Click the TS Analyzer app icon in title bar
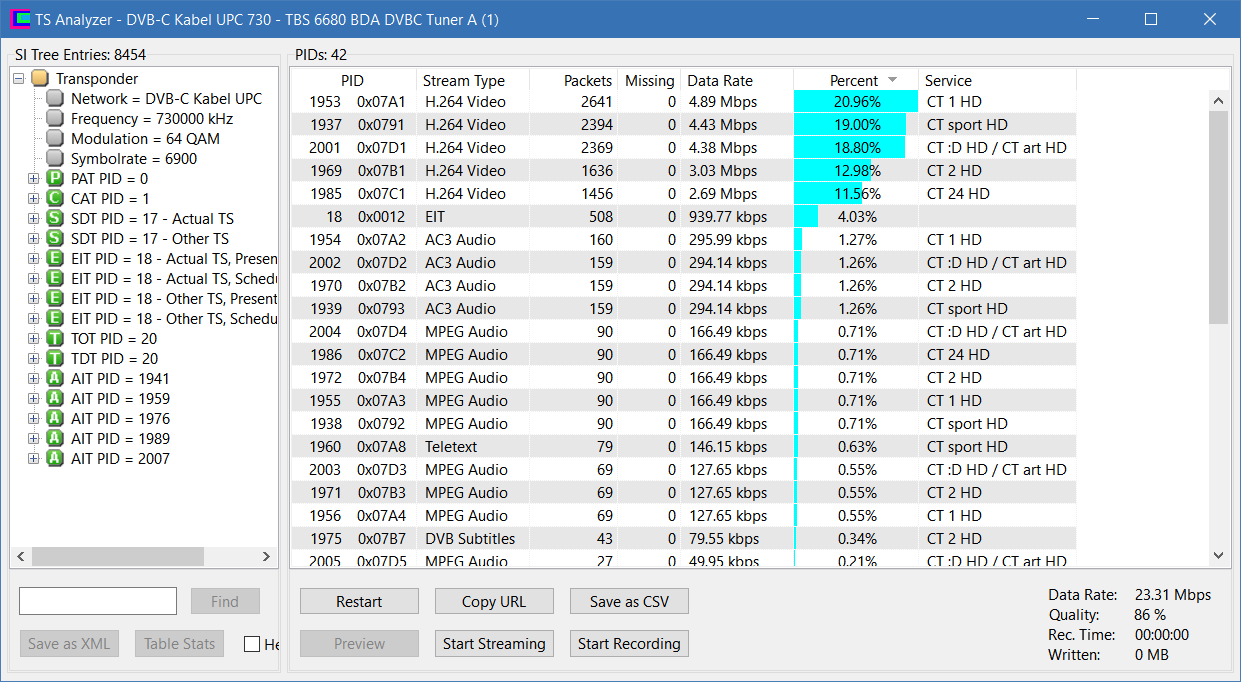Viewport: 1241px width, 682px height. tap(19, 20)
